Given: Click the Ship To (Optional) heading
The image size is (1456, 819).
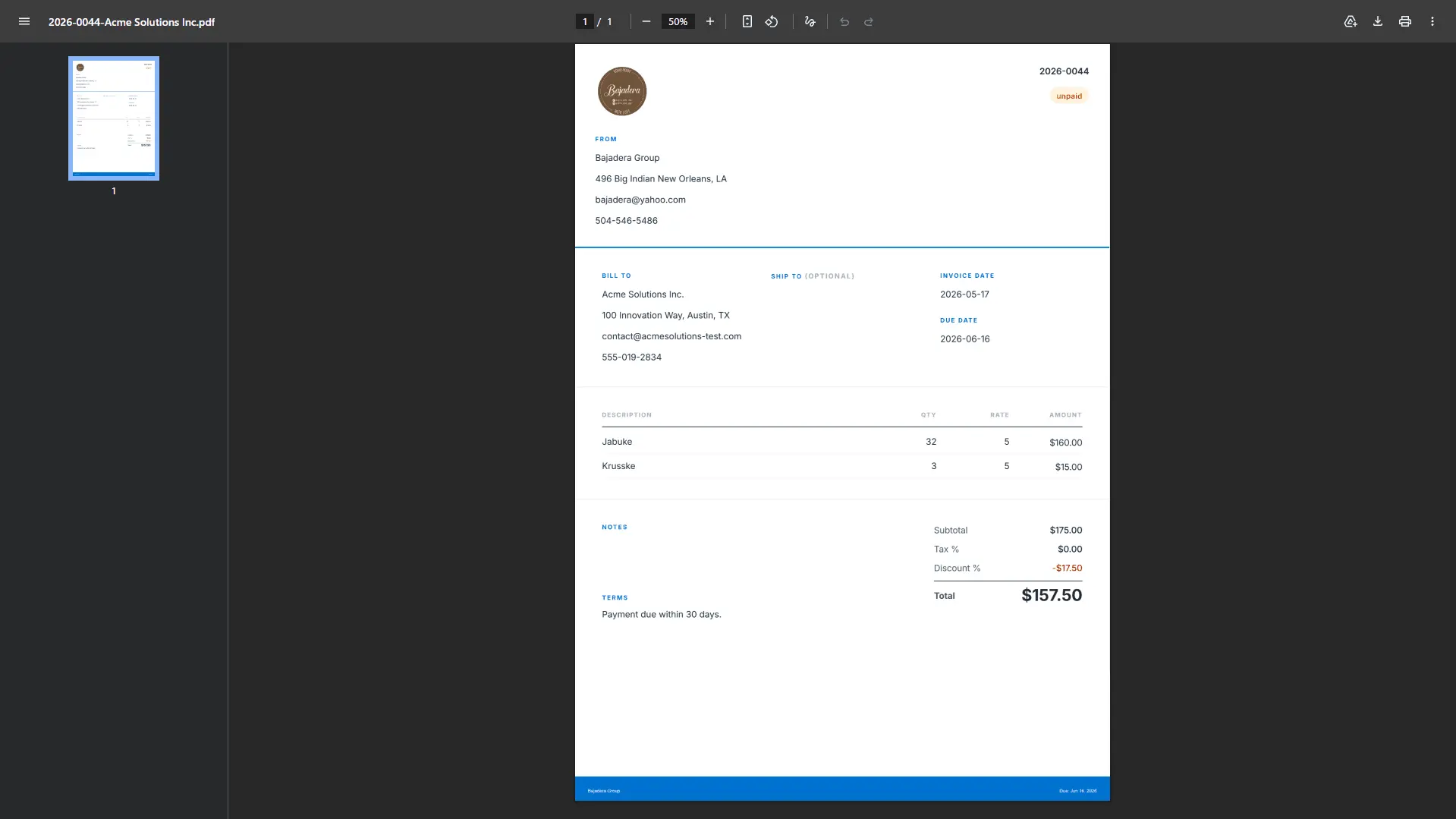Looking at the screenshot, I should [813, 276].
